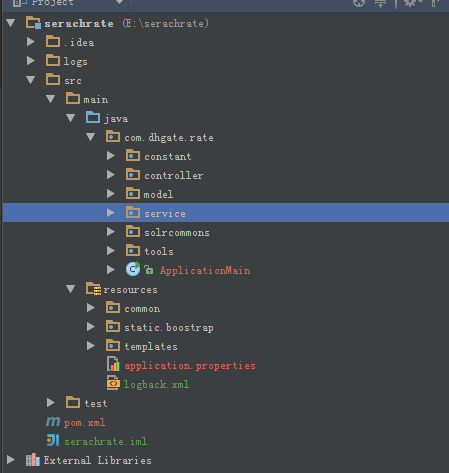Screen dimensions: 449x473
Task: Click the application.properties file icon
Action: pos(113,364)
